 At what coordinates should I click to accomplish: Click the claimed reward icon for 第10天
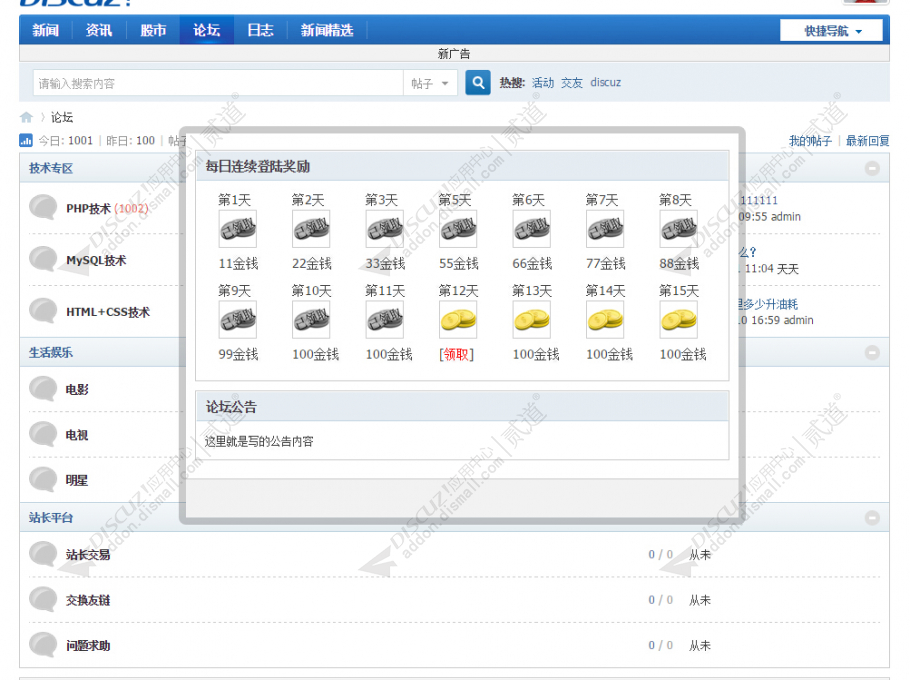[311, 320]
